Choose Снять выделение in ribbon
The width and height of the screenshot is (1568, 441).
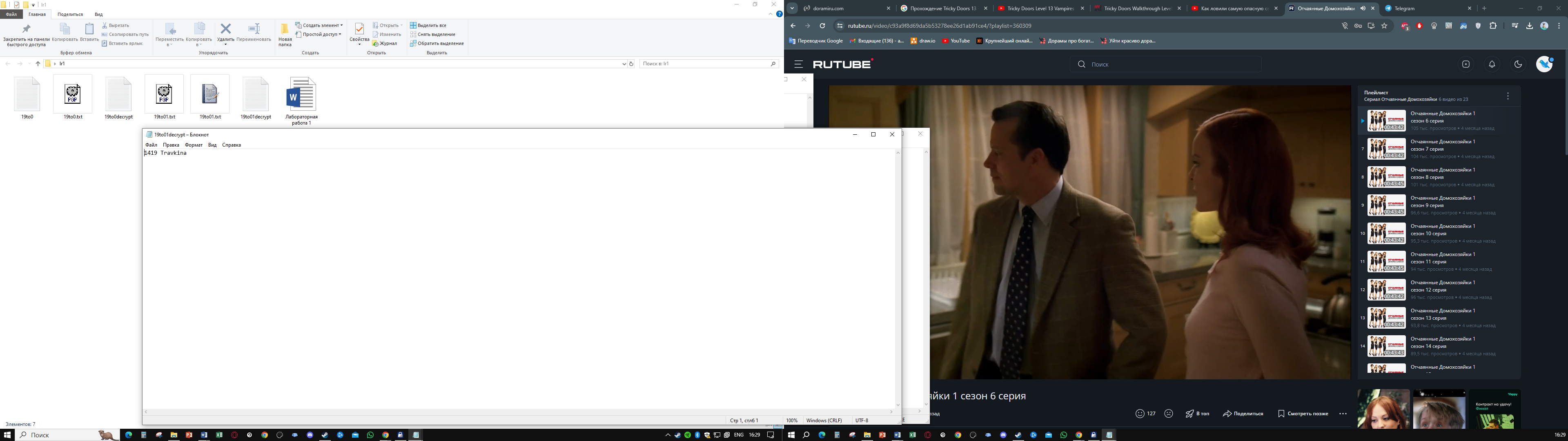tap(433, 35)
